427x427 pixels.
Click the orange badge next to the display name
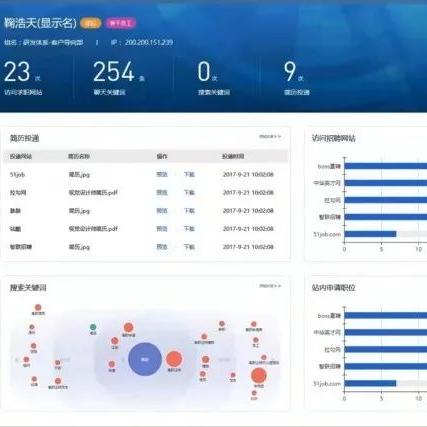tap(91, 23)
